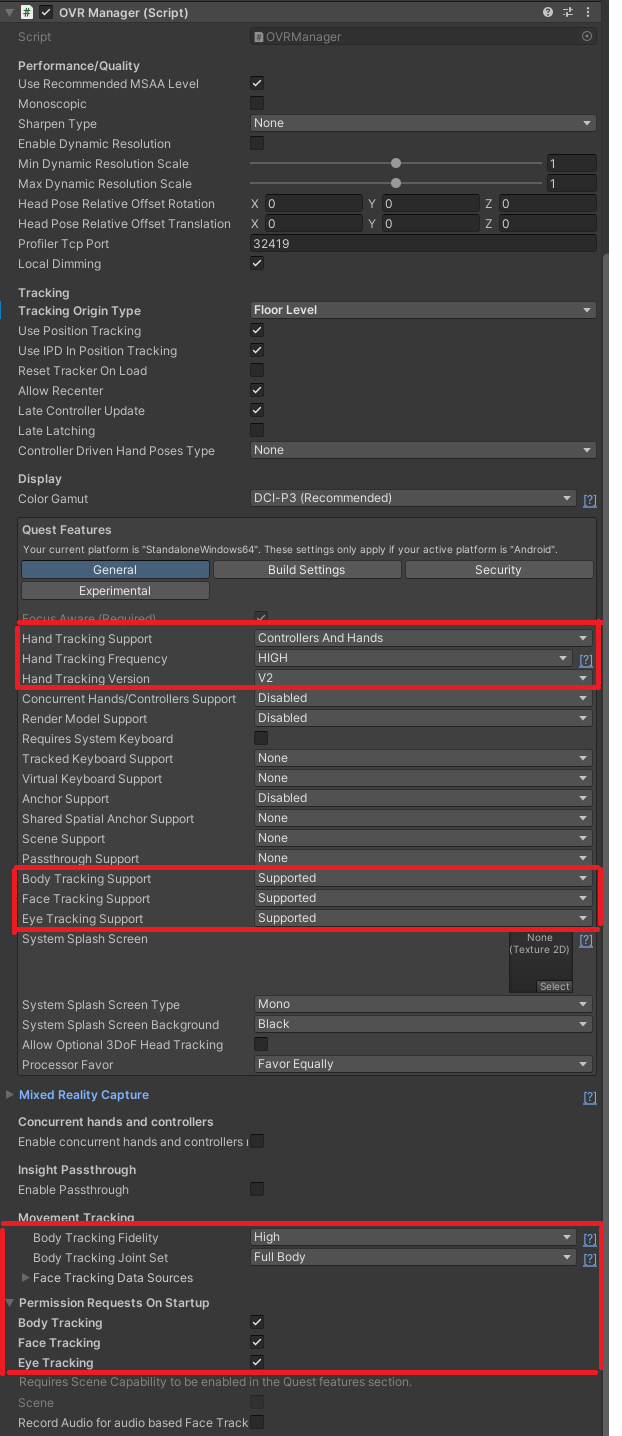Viewport: 622px width, 1436px height.
Task: Switch to the General tab
Action: [115, 569]
